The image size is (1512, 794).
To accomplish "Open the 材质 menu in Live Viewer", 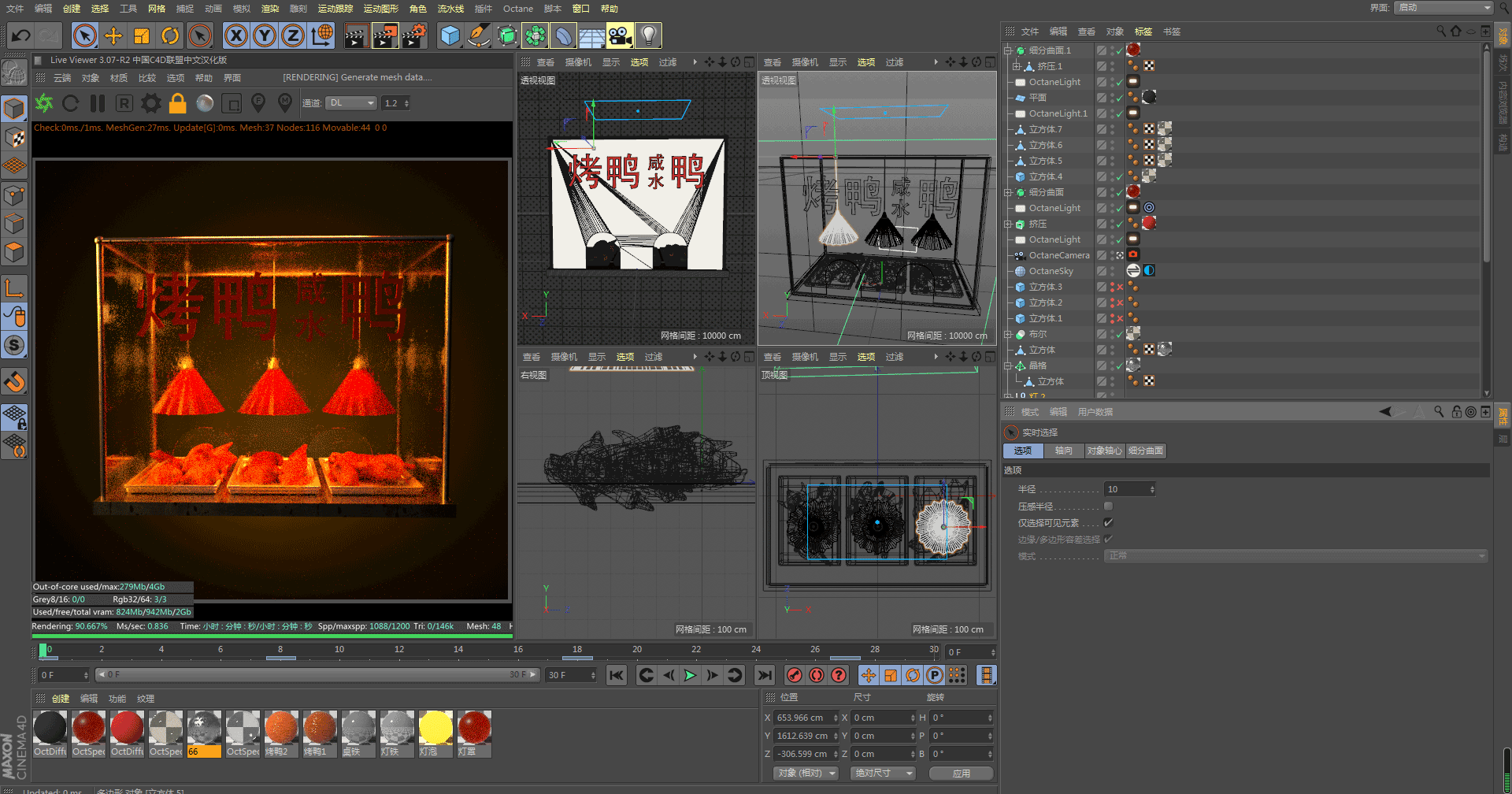I will [119, 78].
